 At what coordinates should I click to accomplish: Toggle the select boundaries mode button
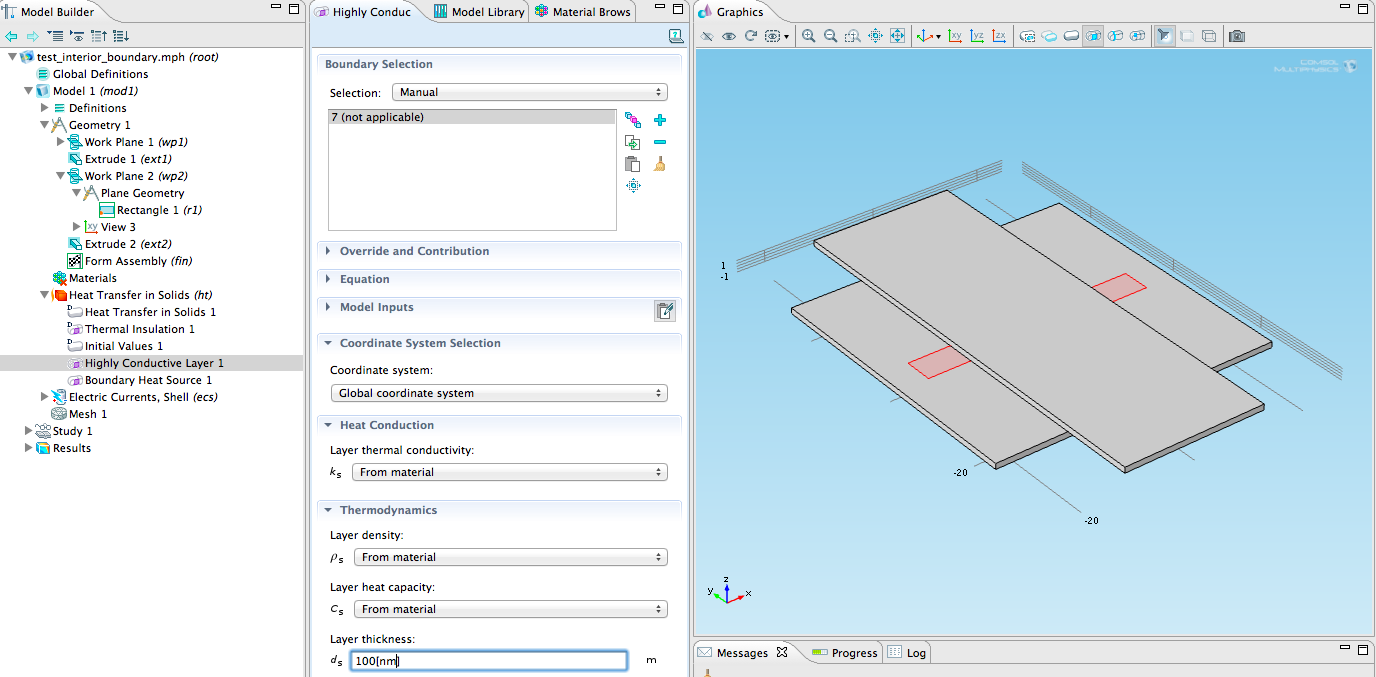(x=1093, y=36)
